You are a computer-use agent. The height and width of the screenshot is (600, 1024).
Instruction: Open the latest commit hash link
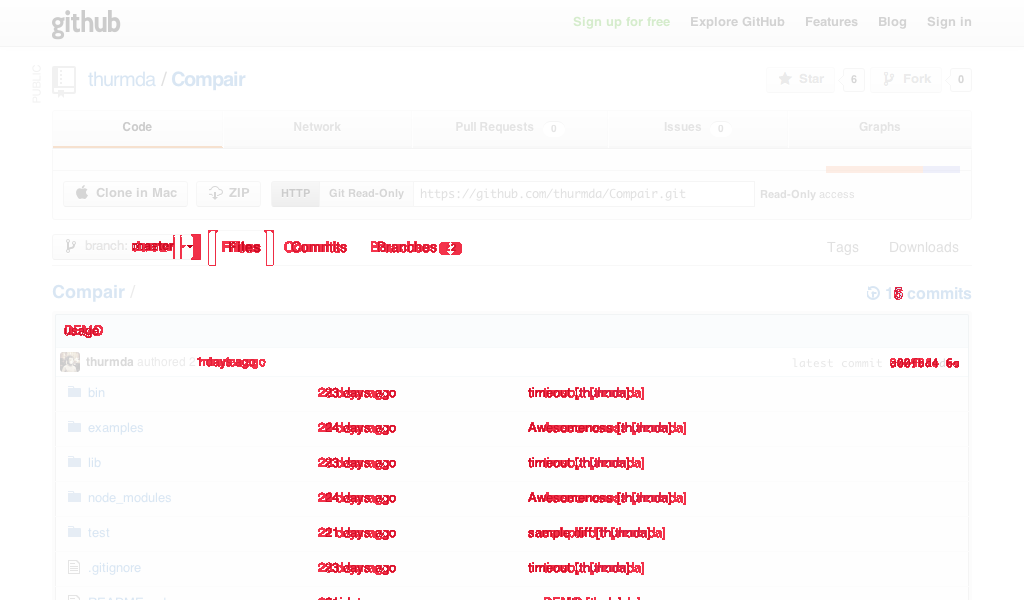coord(924,363)
